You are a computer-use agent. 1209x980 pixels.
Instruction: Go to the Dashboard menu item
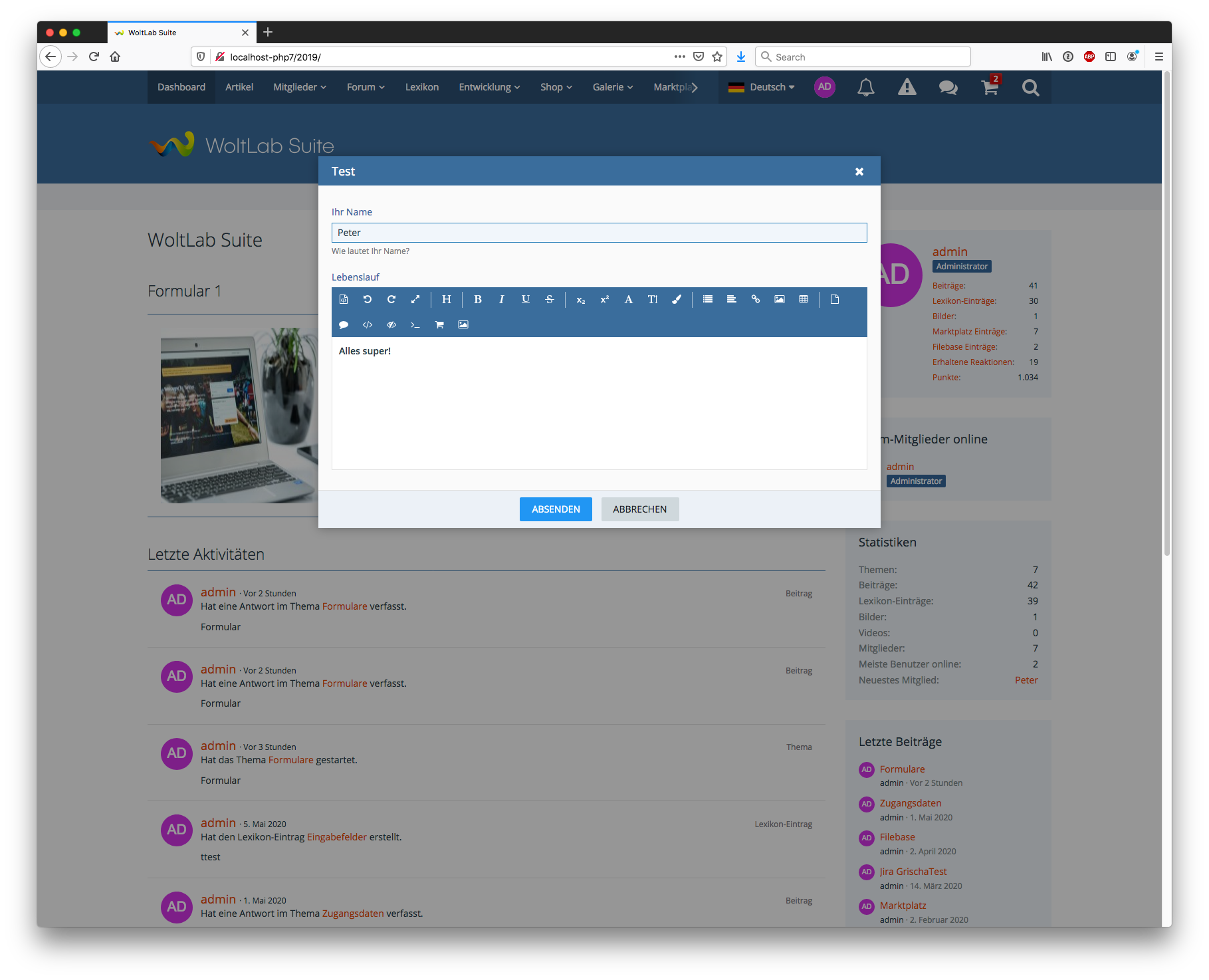tap(181, 87)
